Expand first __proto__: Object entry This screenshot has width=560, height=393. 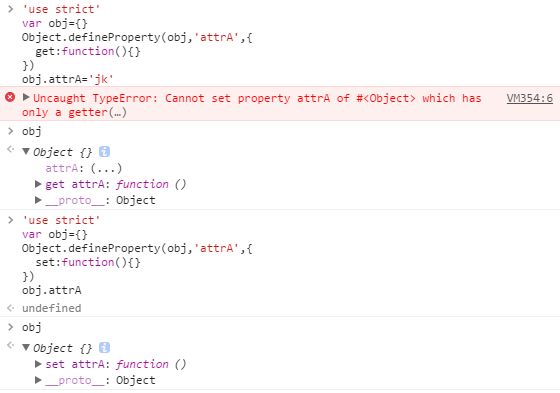coord(38,200)
